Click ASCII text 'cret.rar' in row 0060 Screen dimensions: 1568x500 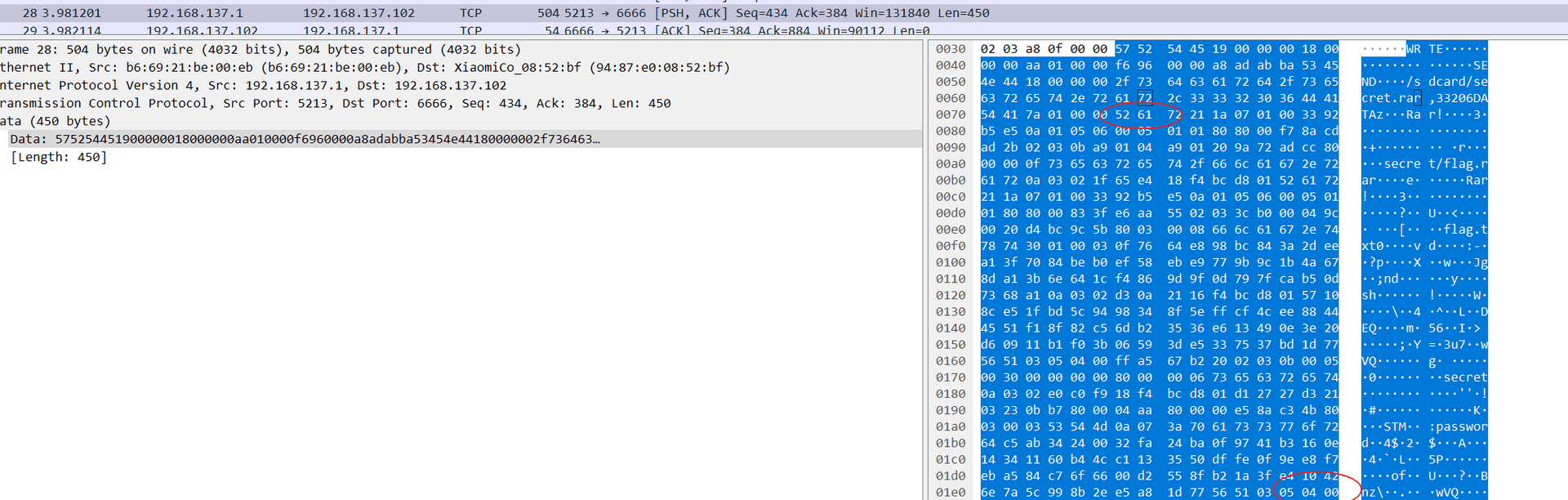point(1392,98)
